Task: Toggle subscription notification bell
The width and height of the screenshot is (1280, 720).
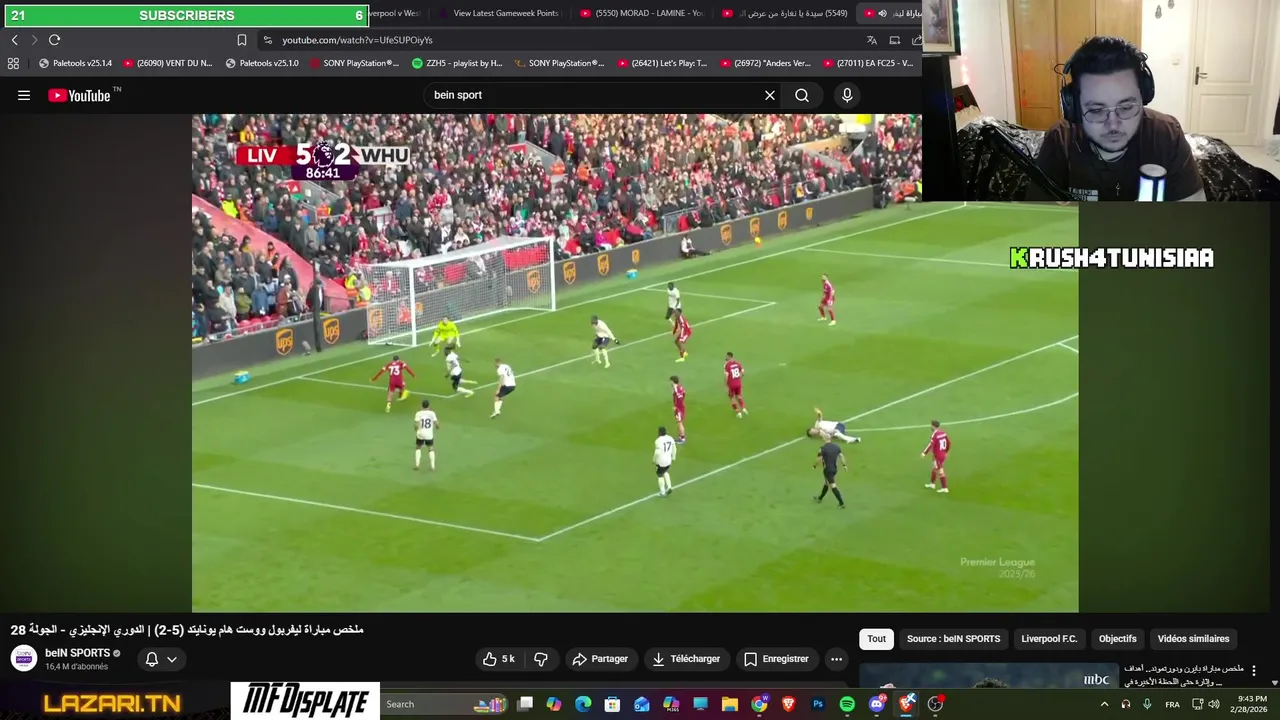Action: 152,659
